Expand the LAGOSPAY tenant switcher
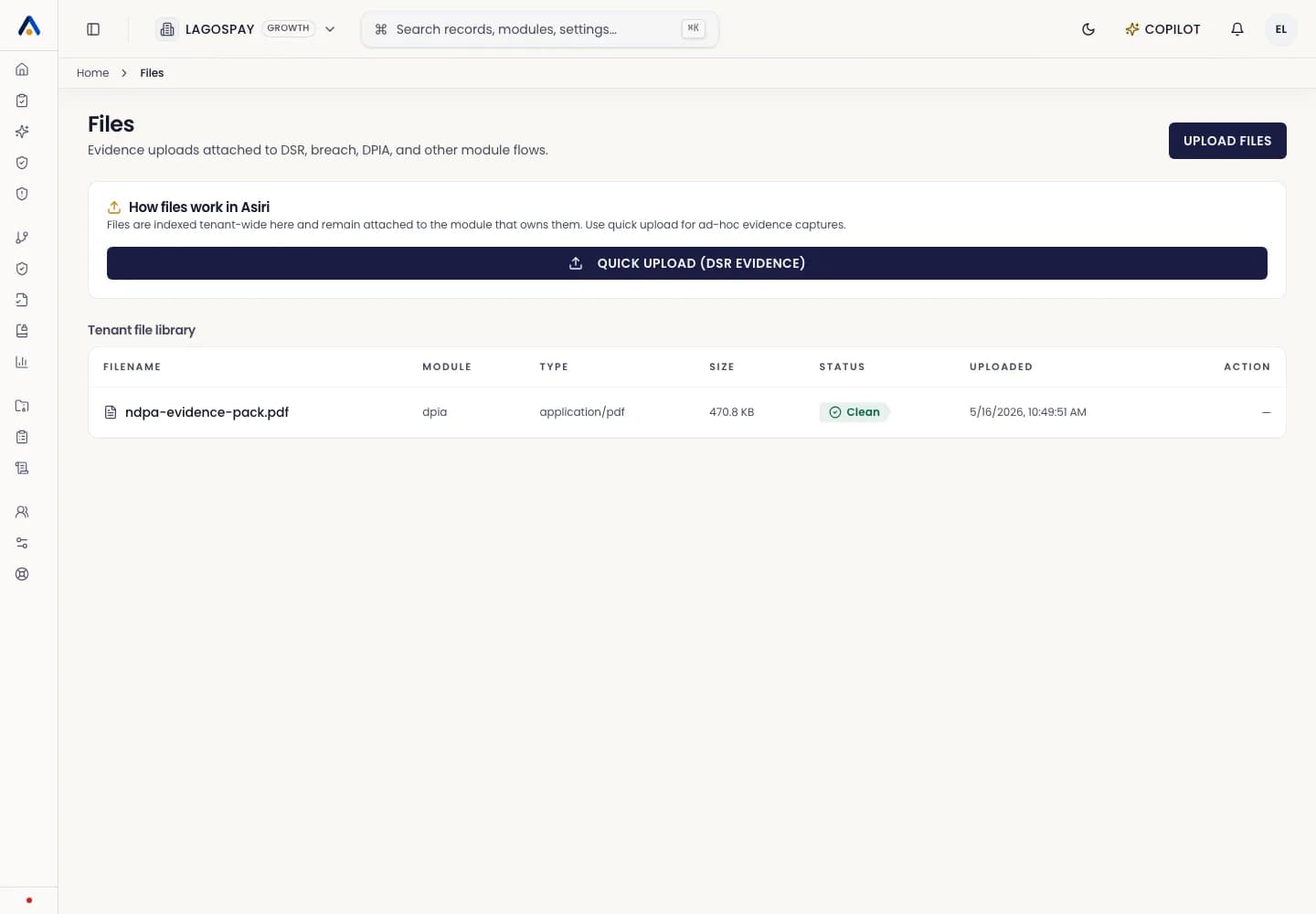The width and height of the screenshot is (1316, 914). click(x=247, y=29)
